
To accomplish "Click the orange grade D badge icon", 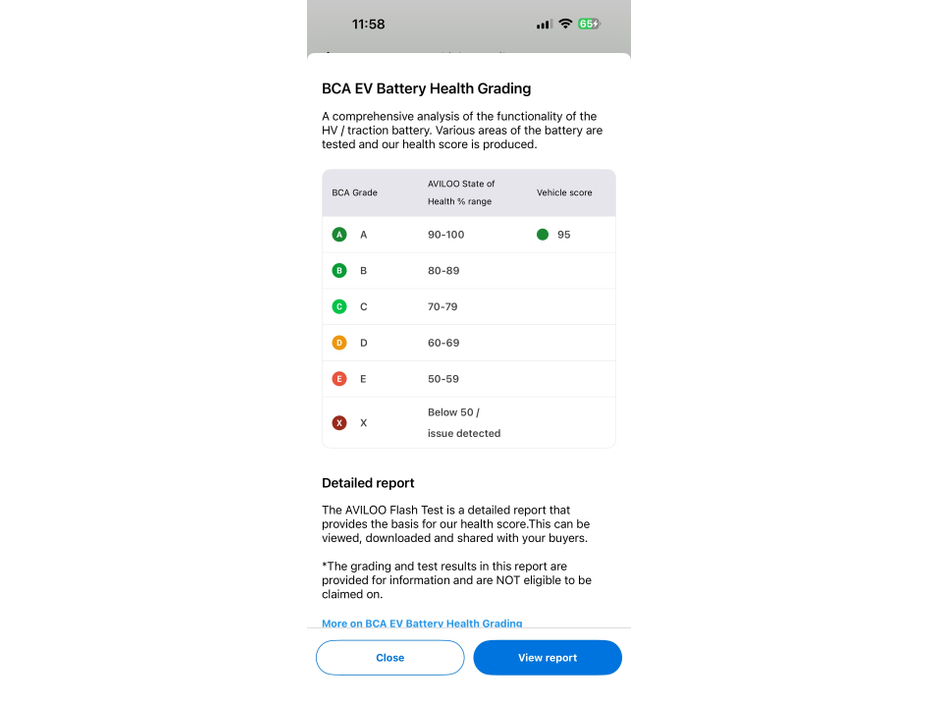I will [339, 343].
